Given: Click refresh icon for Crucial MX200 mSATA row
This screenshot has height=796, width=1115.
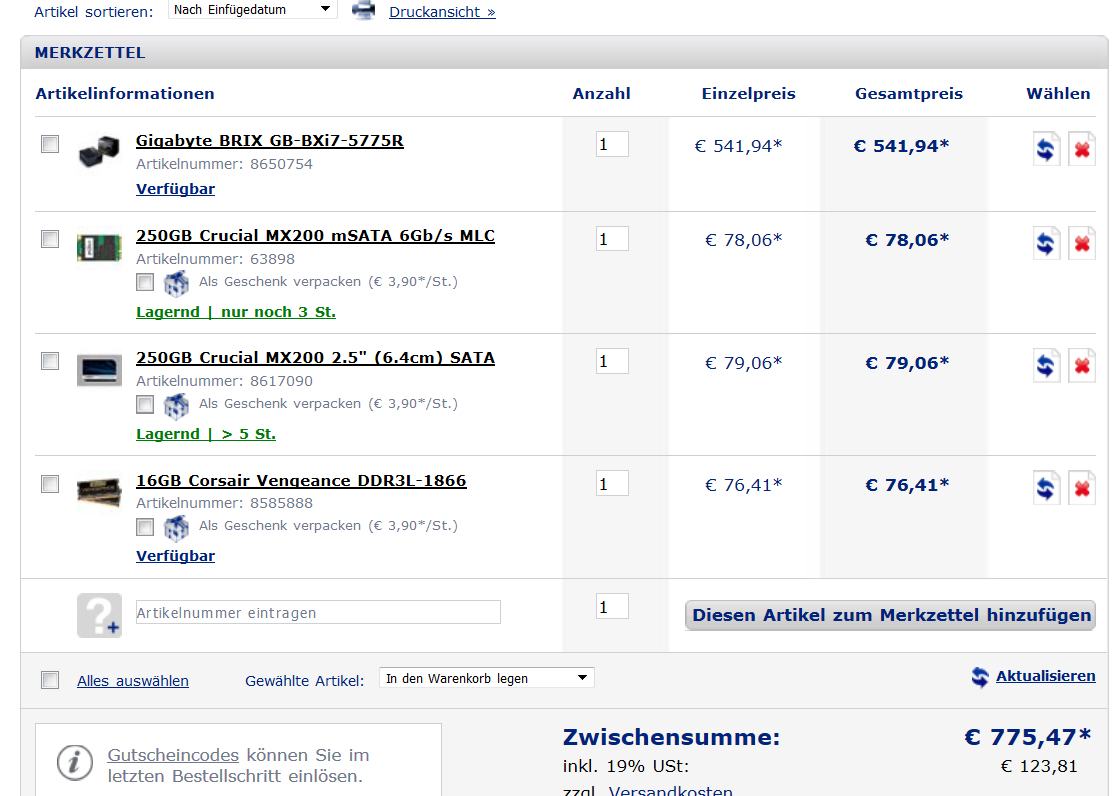Looking at the screenshot, I should [x=1046, y=243].
